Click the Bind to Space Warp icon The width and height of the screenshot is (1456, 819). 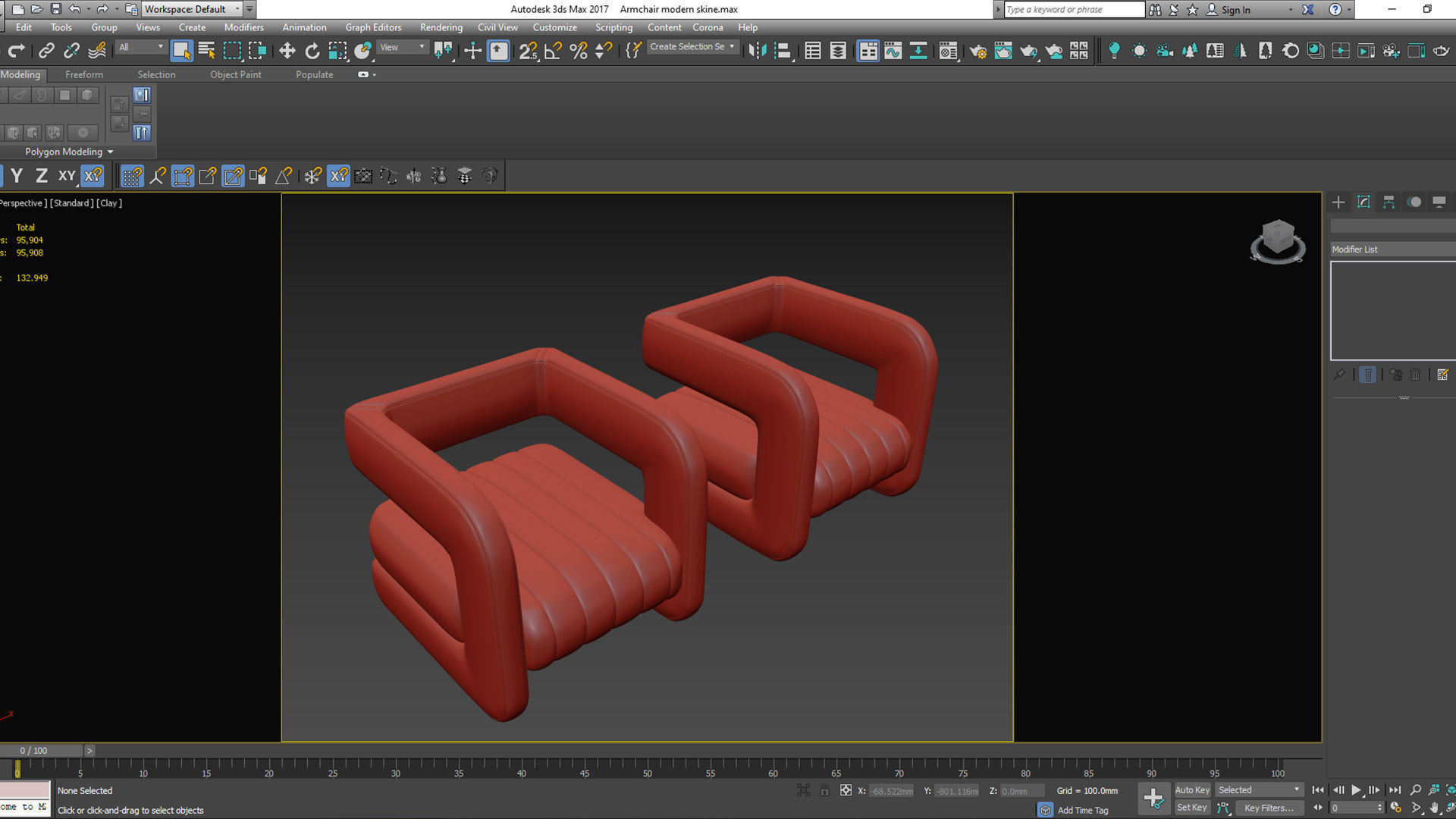point(97,51)
